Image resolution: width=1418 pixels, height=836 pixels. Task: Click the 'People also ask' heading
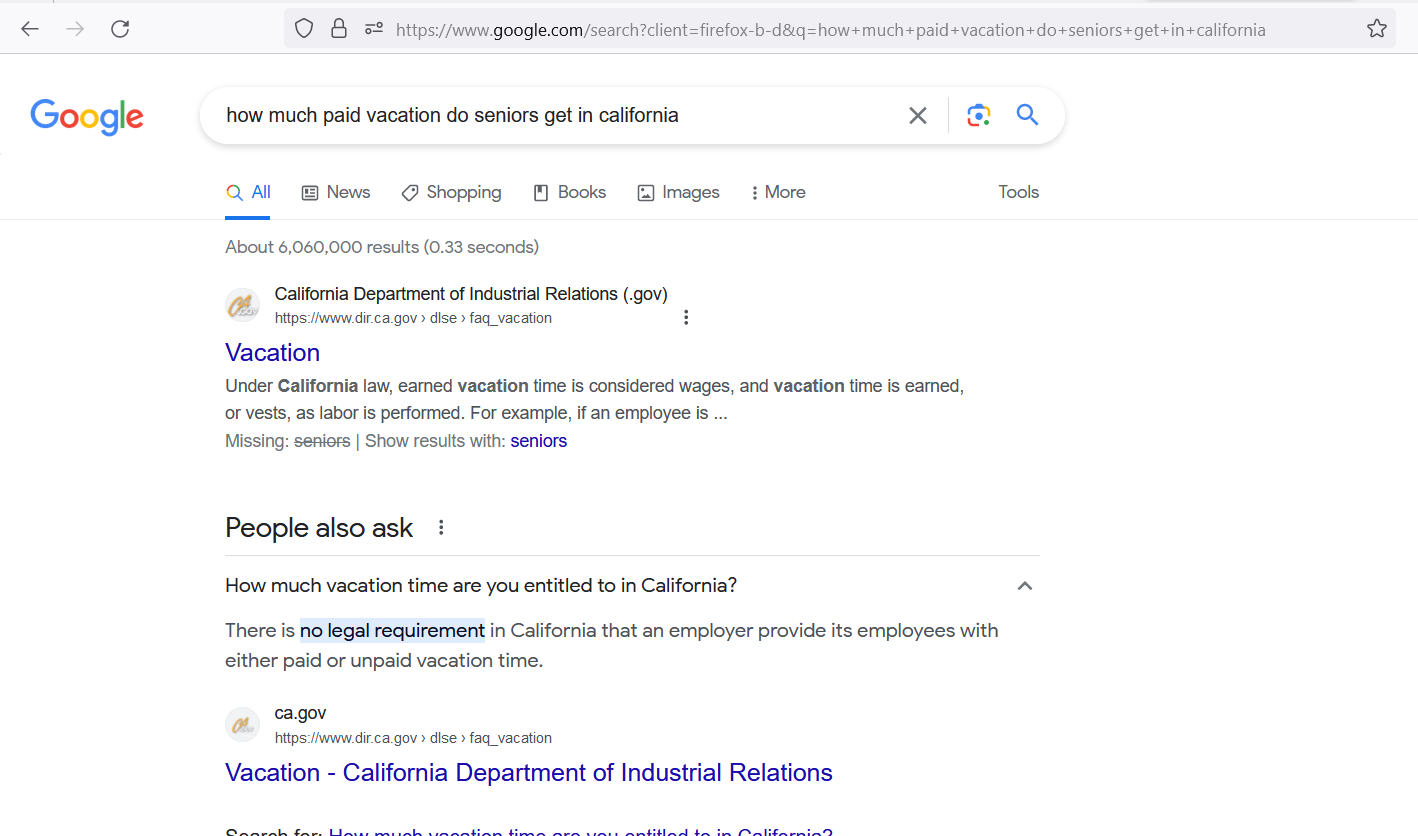tap(319, 528)
